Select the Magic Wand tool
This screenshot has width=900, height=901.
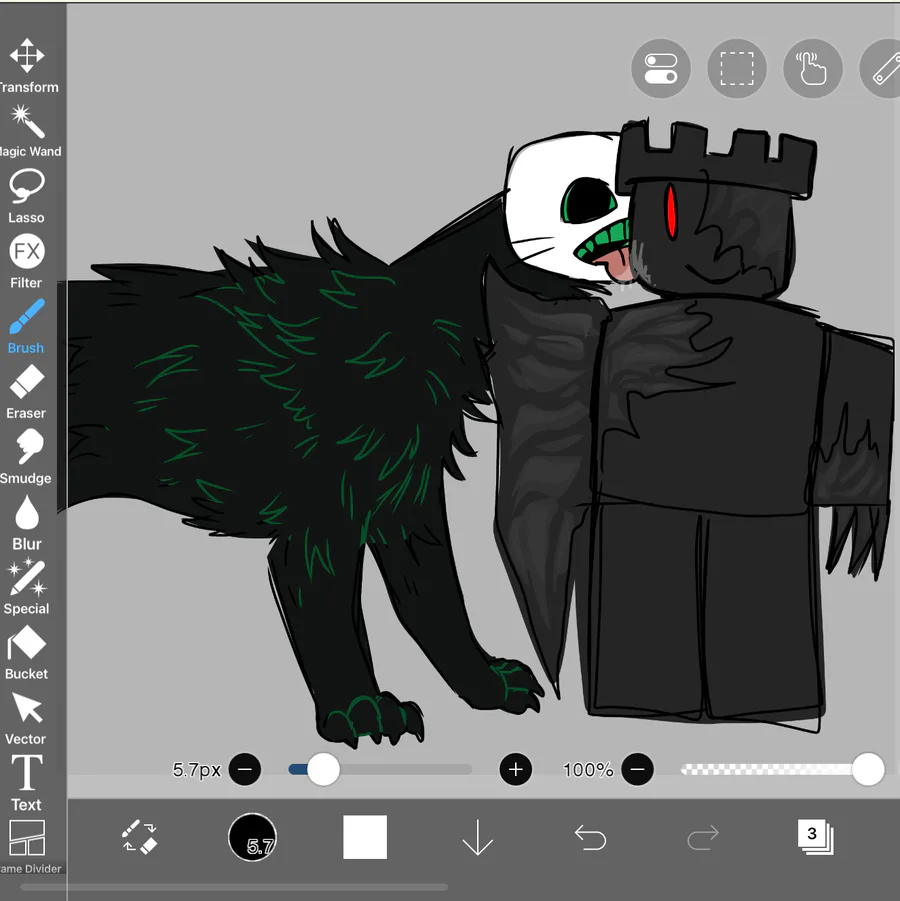(28, 131)
